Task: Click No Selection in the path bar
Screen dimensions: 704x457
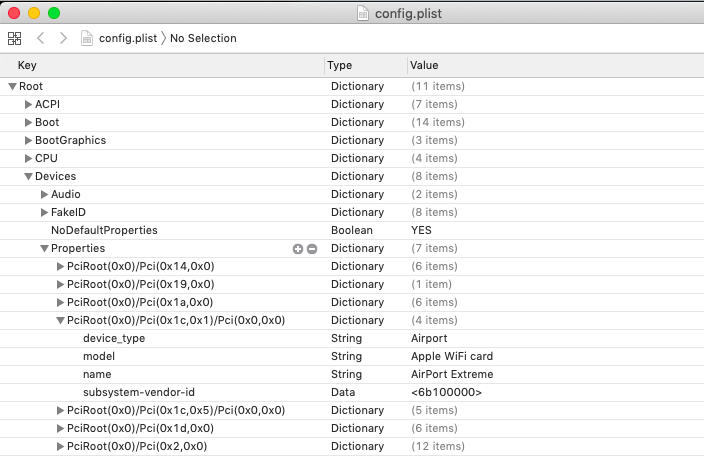Action: point(203,38)
